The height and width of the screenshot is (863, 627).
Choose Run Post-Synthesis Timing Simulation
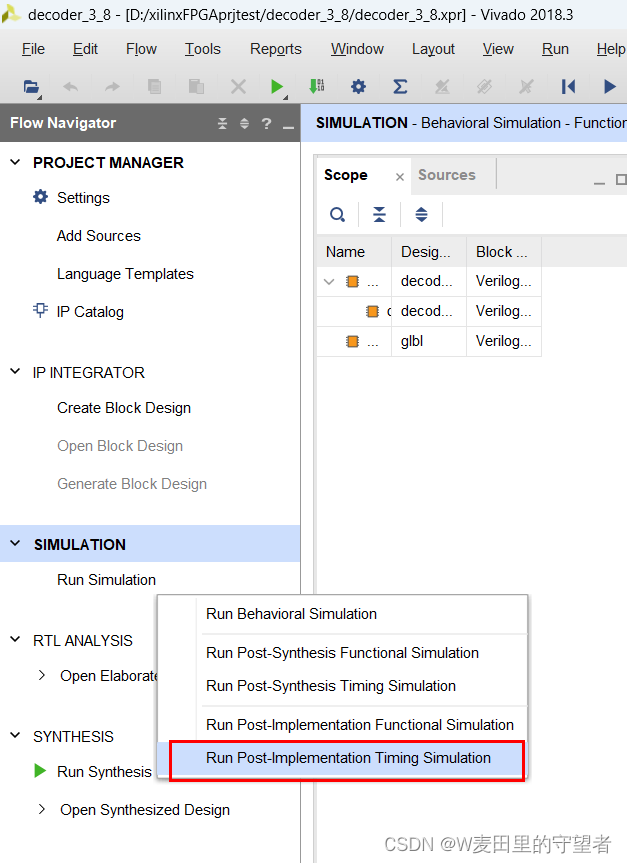click(x=331, y=686)
